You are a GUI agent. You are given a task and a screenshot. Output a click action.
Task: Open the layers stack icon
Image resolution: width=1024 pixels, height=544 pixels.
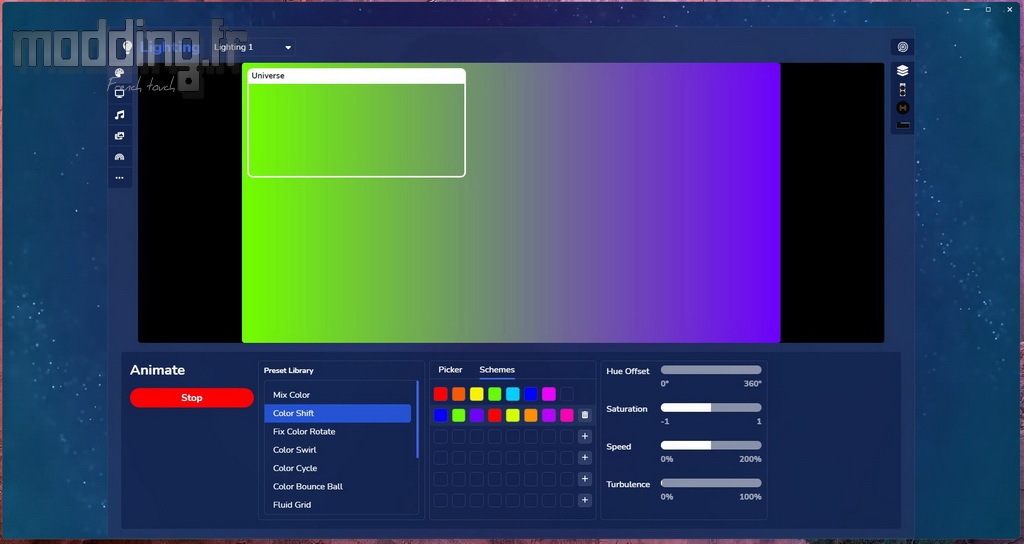(x=903, y=71)
